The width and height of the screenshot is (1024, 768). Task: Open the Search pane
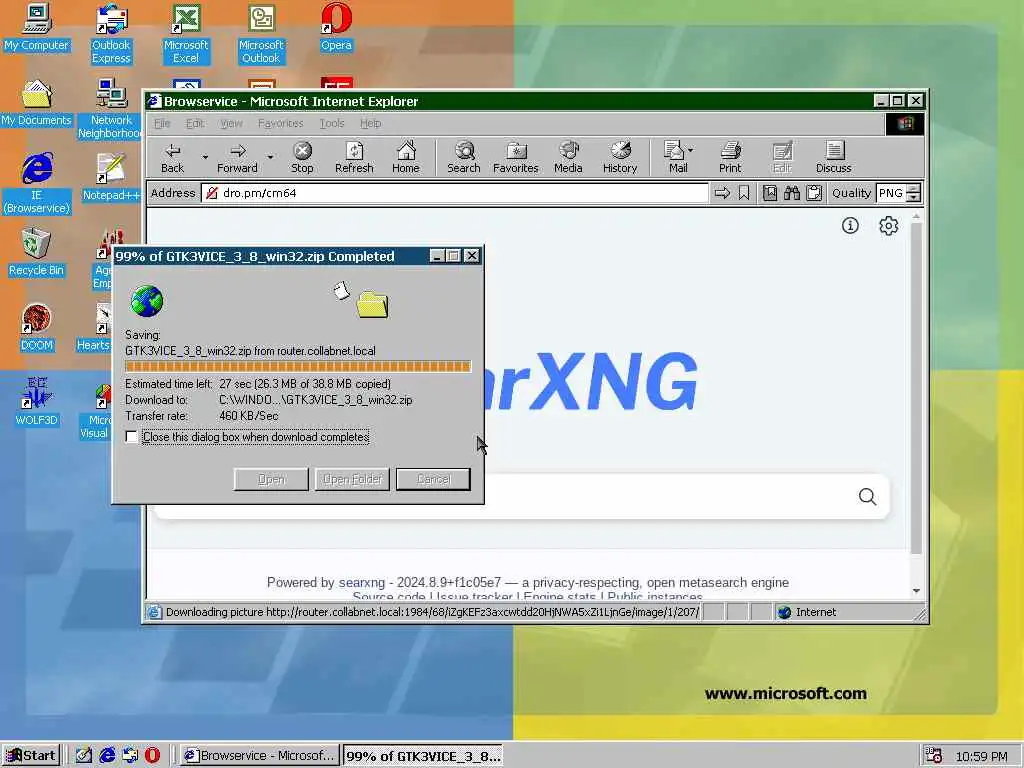click(x=464, y=158)
